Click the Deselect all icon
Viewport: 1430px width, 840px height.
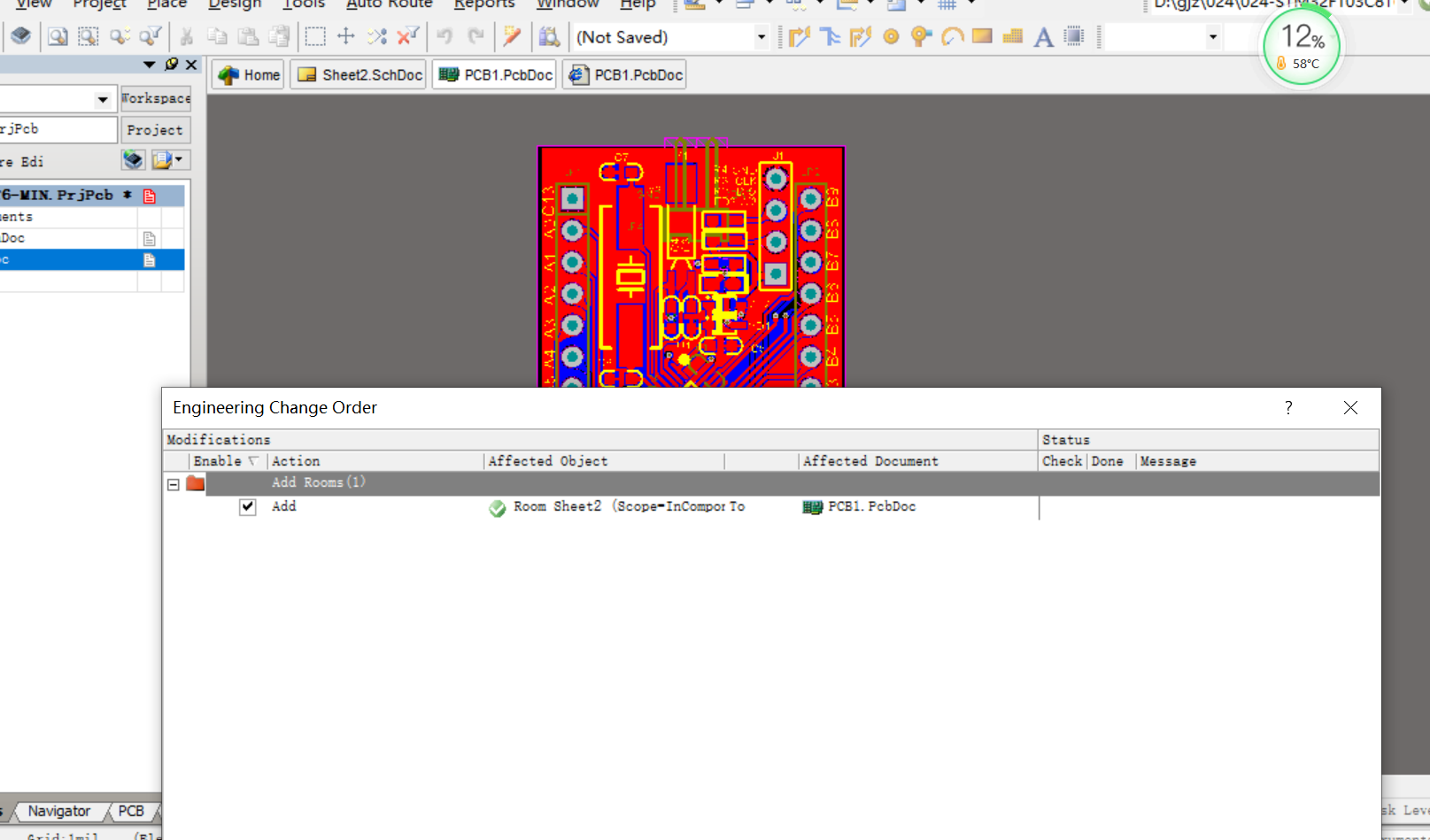click(x=377, y=36)
